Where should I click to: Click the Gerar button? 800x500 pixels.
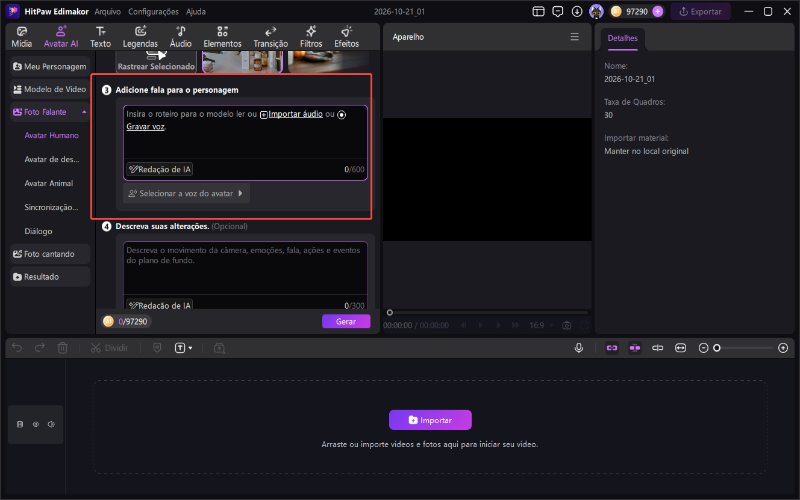point(346,321)
